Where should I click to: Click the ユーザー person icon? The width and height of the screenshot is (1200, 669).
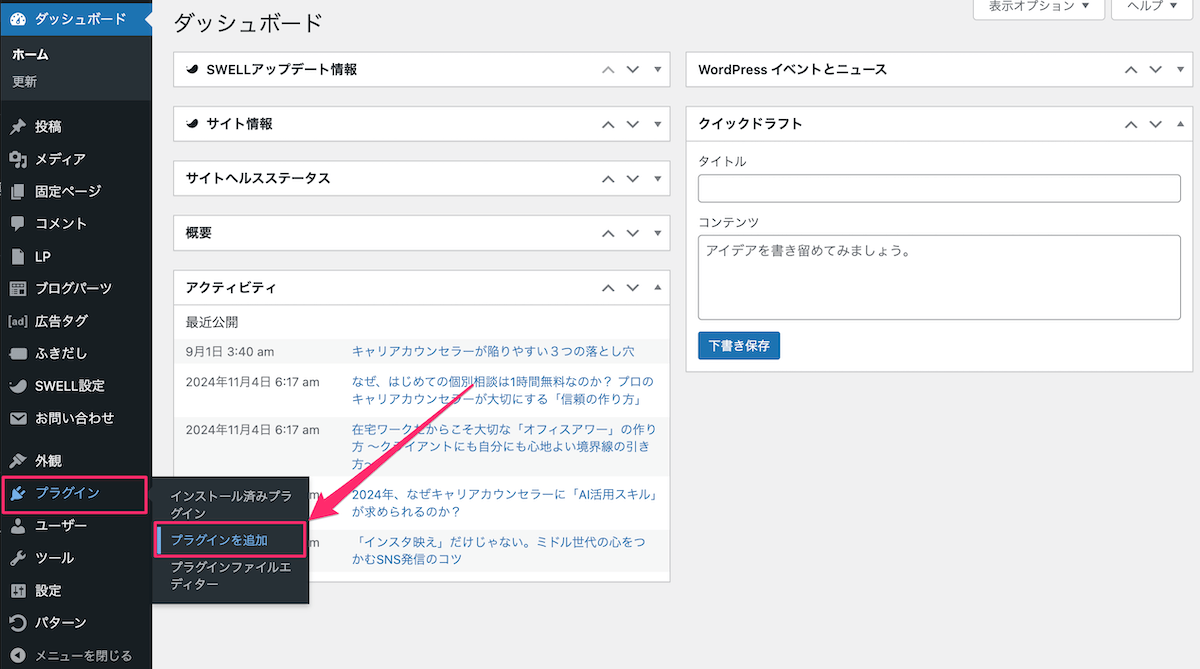17,526
